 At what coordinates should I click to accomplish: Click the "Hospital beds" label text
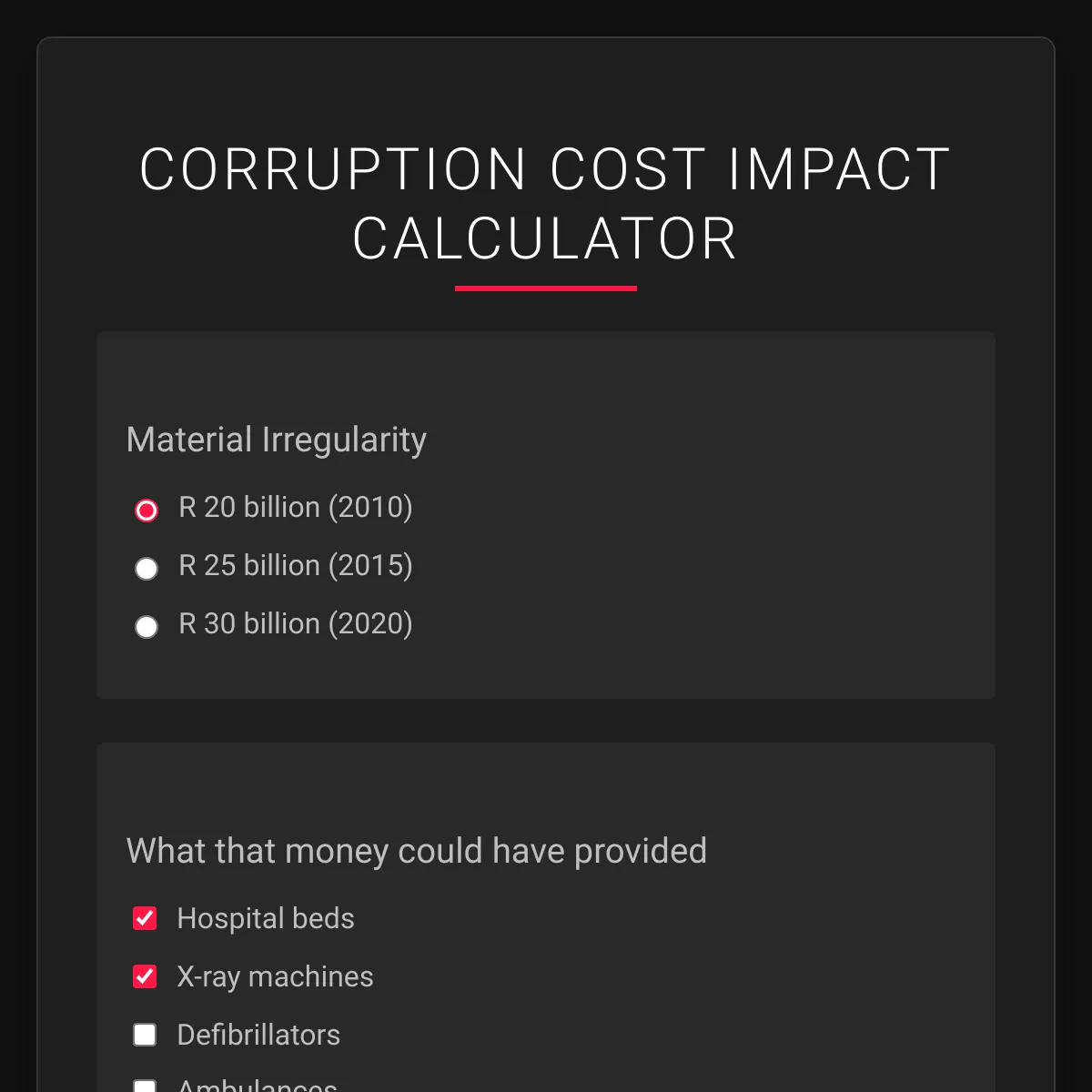point(266,918)
